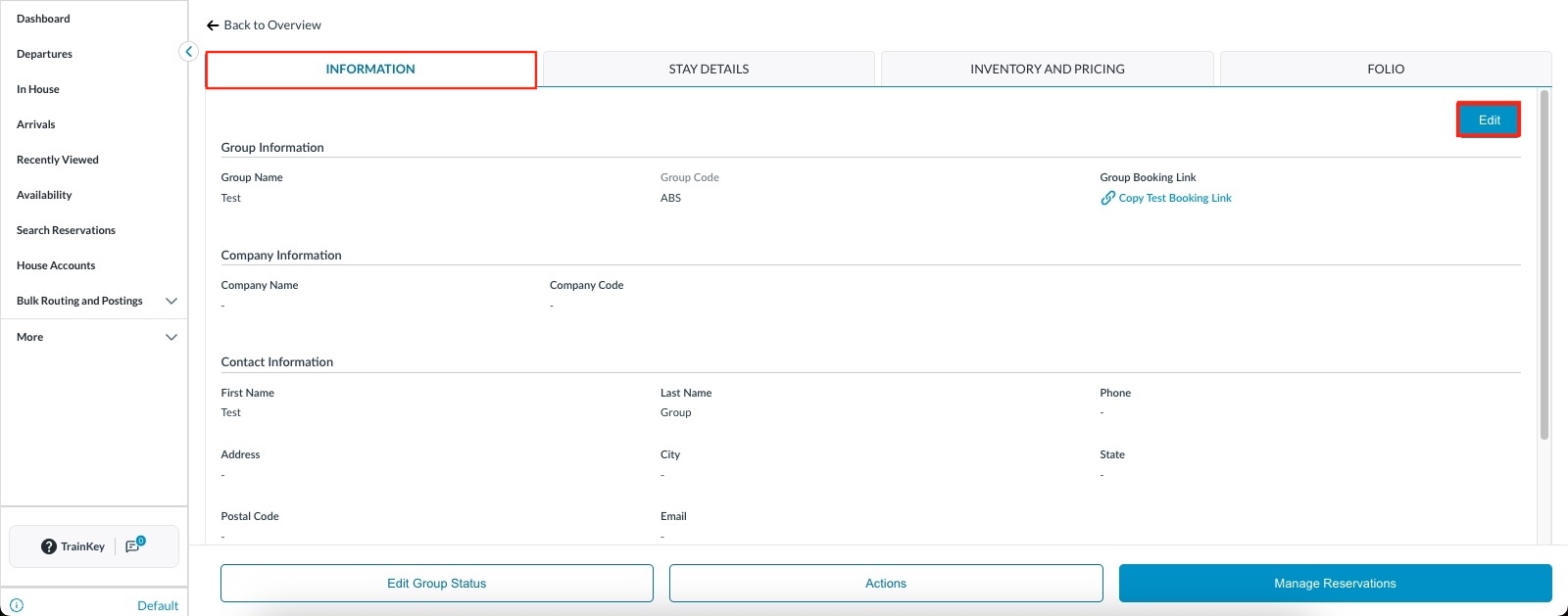Open the chat messages icon with badge
Viewport: 1568px width, 616px height.
coord(134,545)
